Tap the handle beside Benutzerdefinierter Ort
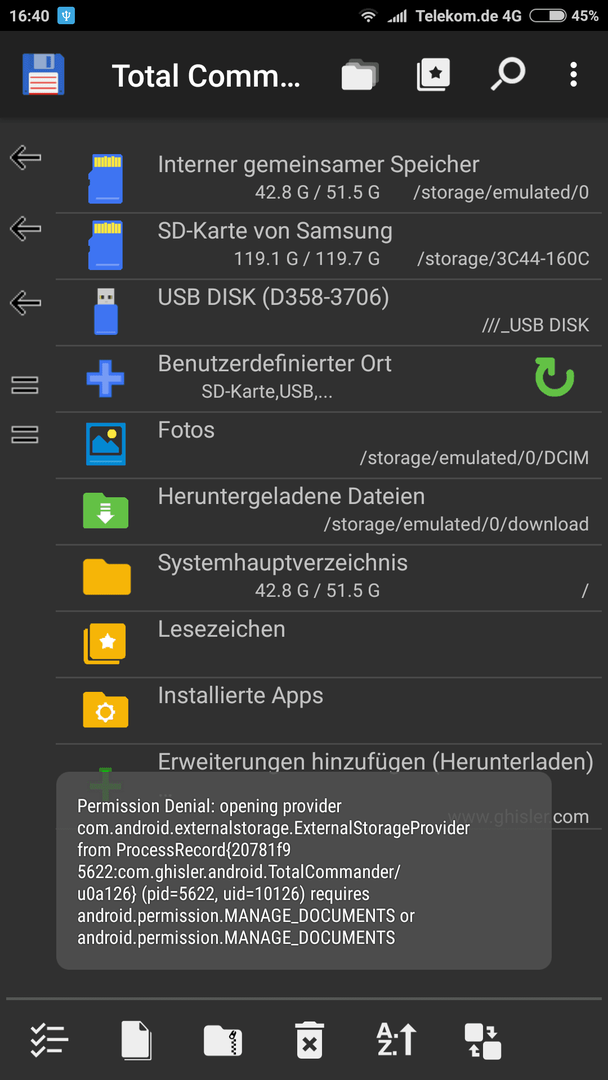The height and width of the screenshot is (1080, 608). pyautogui.click(x=25, y=385)
